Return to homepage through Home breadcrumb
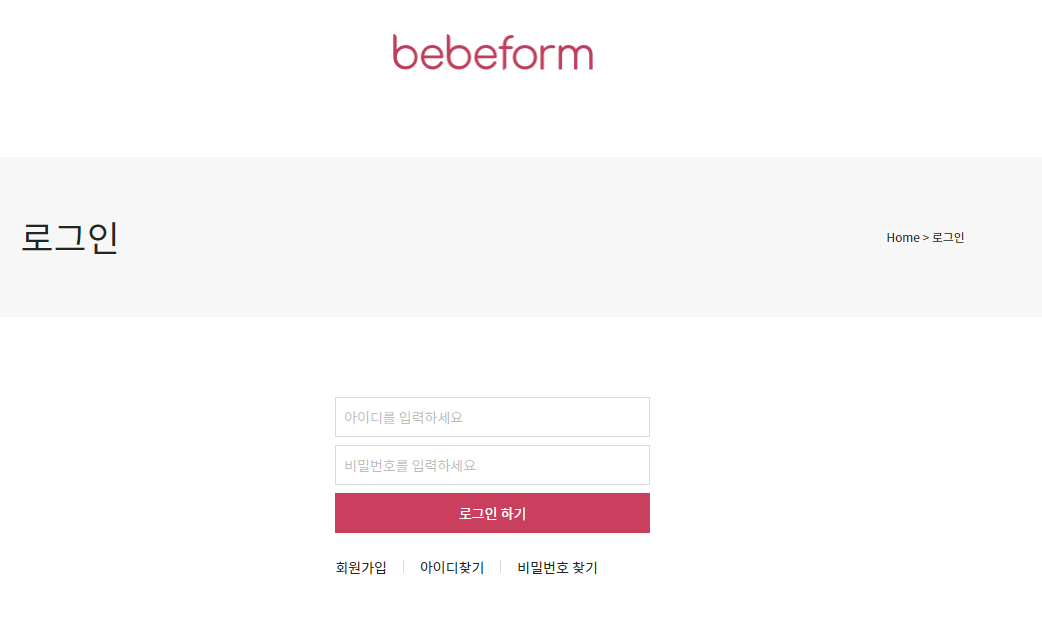The width and height of the screenshot is (1042, 625). coord(901,237)
